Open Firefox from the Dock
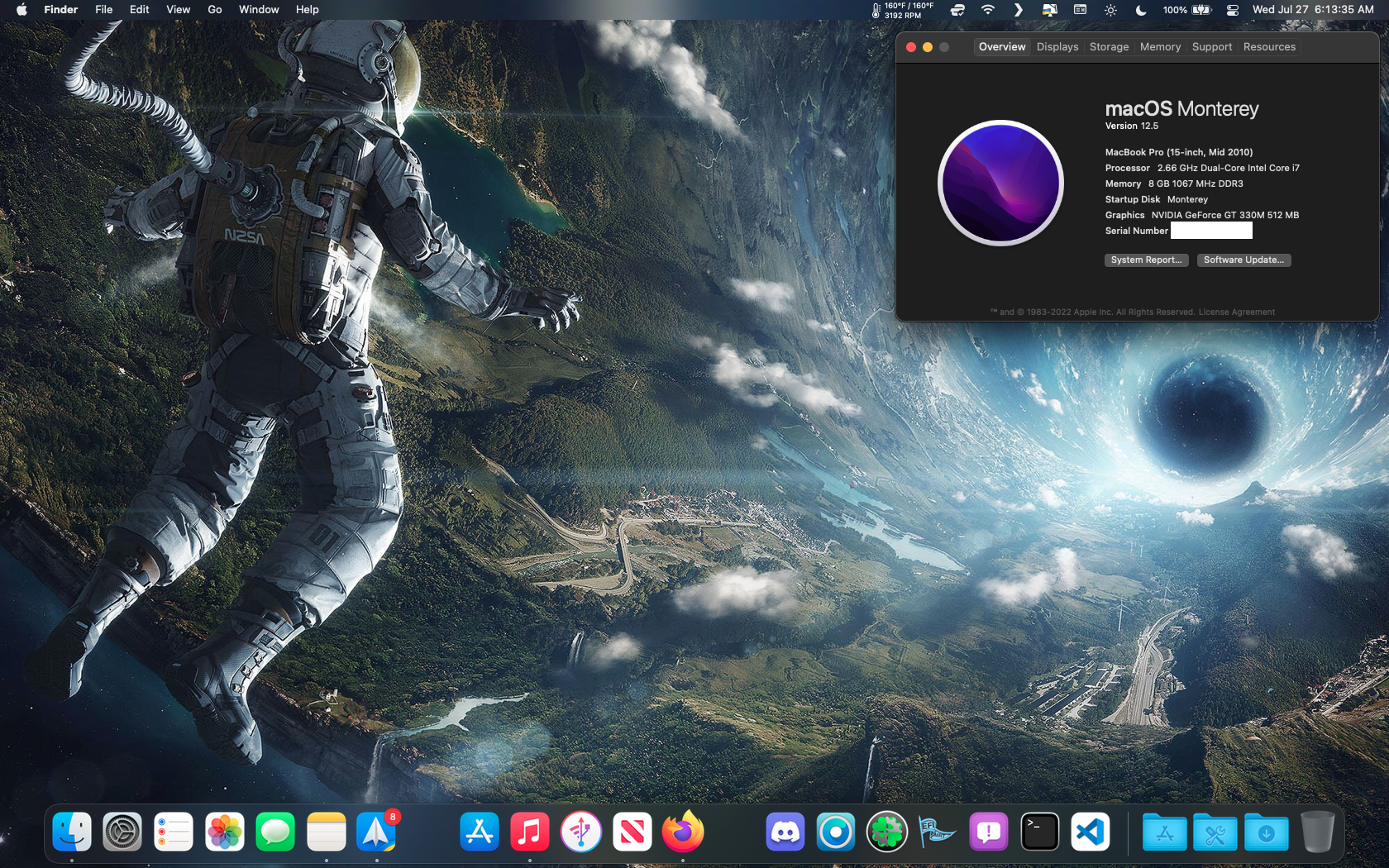 pos(683,832)
